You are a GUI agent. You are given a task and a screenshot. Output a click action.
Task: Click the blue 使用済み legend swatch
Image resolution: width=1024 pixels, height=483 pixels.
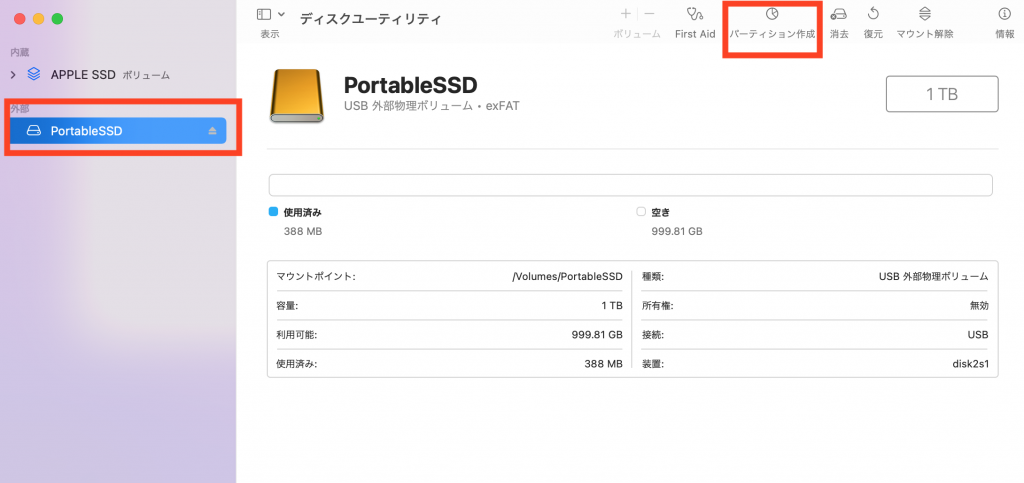(x=273, y=212)
